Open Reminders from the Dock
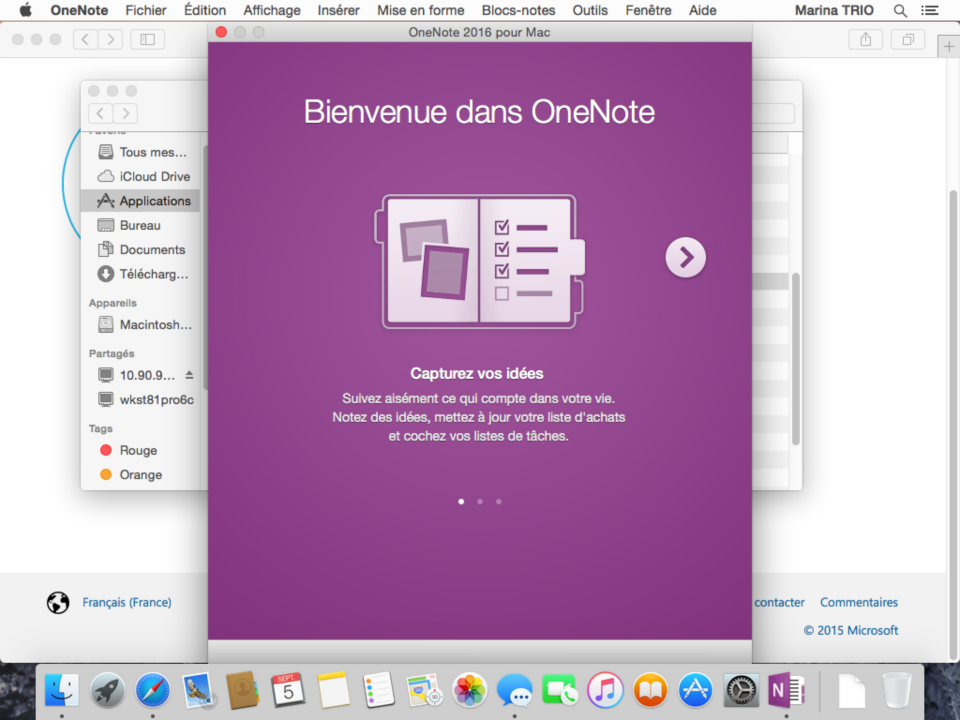The image size is (960, 720). [x=378, y=690]
